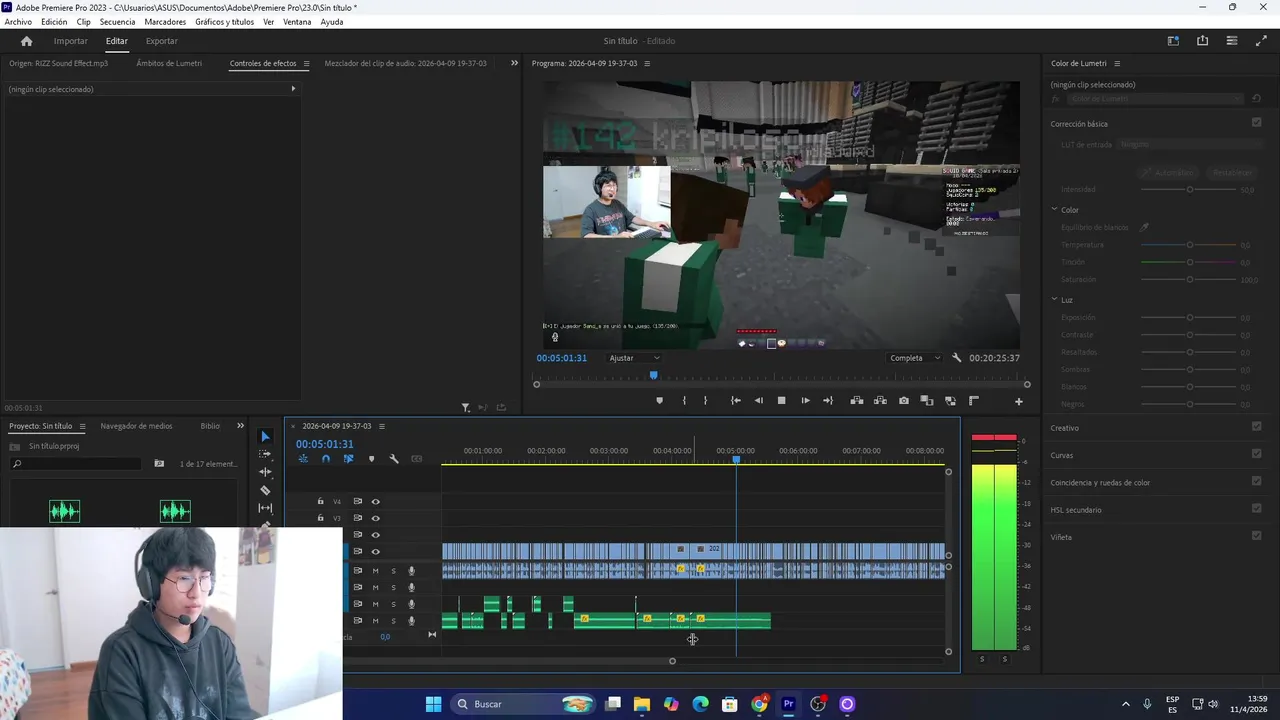Switch to Navegador de medios tab
The image size is (1280, 720).
click(136, 426)
